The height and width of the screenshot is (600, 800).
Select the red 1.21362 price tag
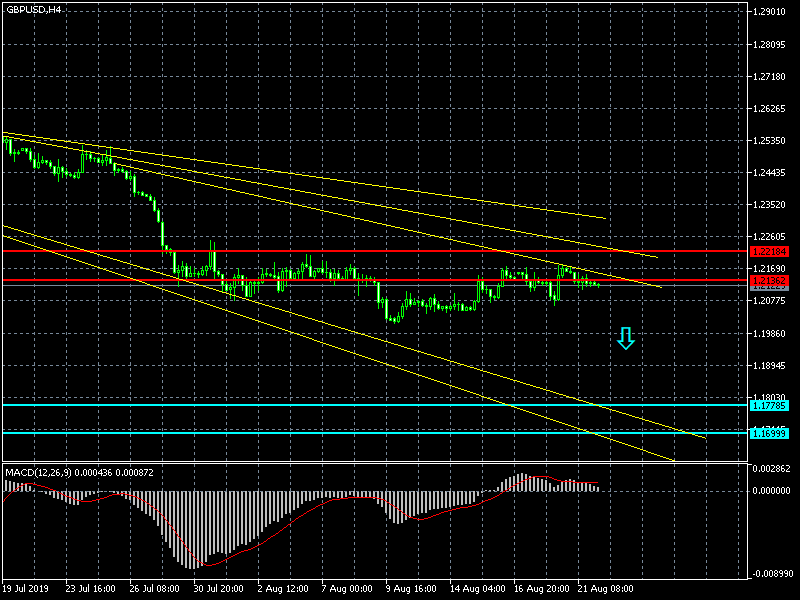[x=769, y=281]
